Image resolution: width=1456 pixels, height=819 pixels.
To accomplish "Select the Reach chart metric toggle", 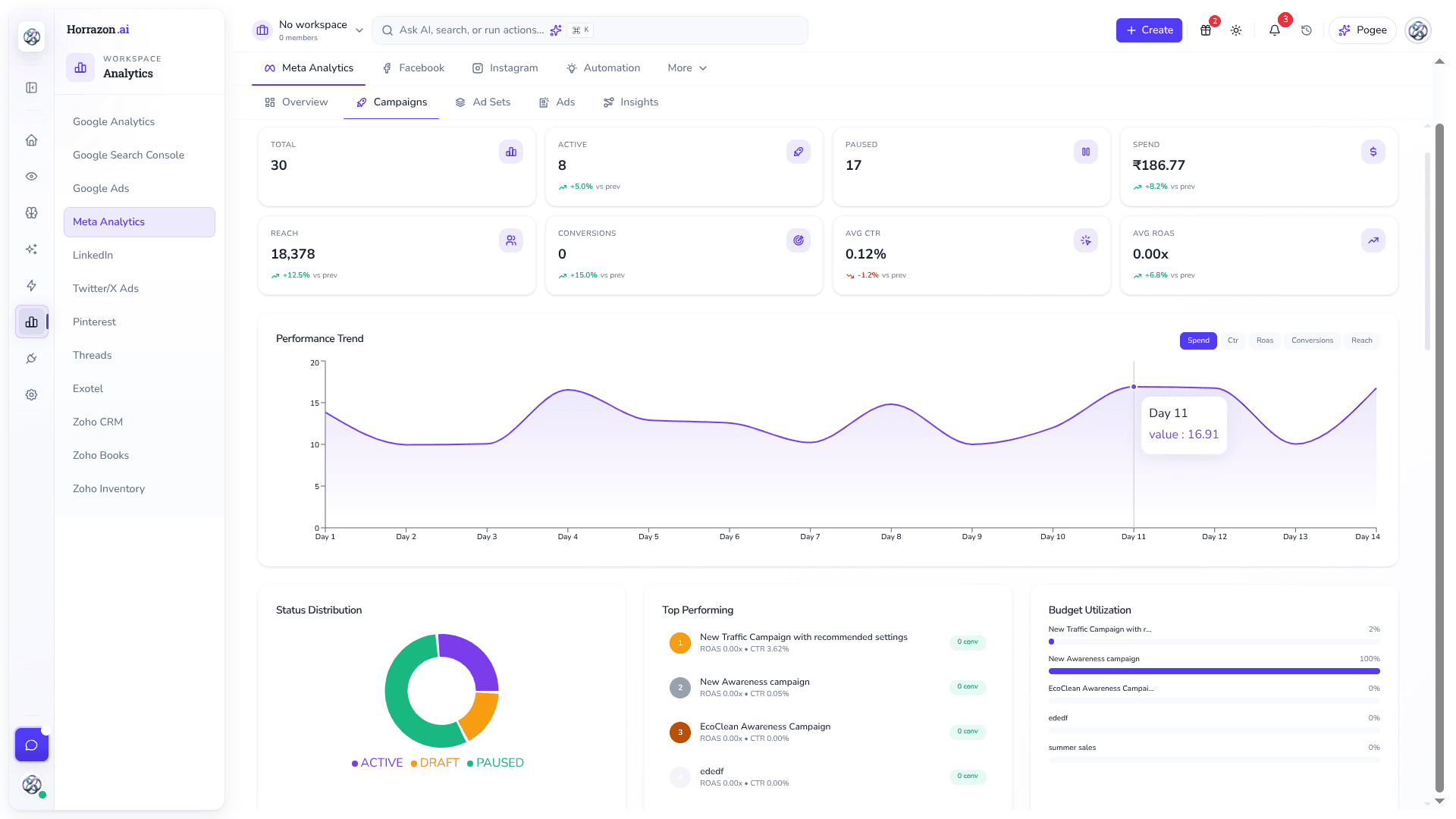I will (x=1362, y=340).
